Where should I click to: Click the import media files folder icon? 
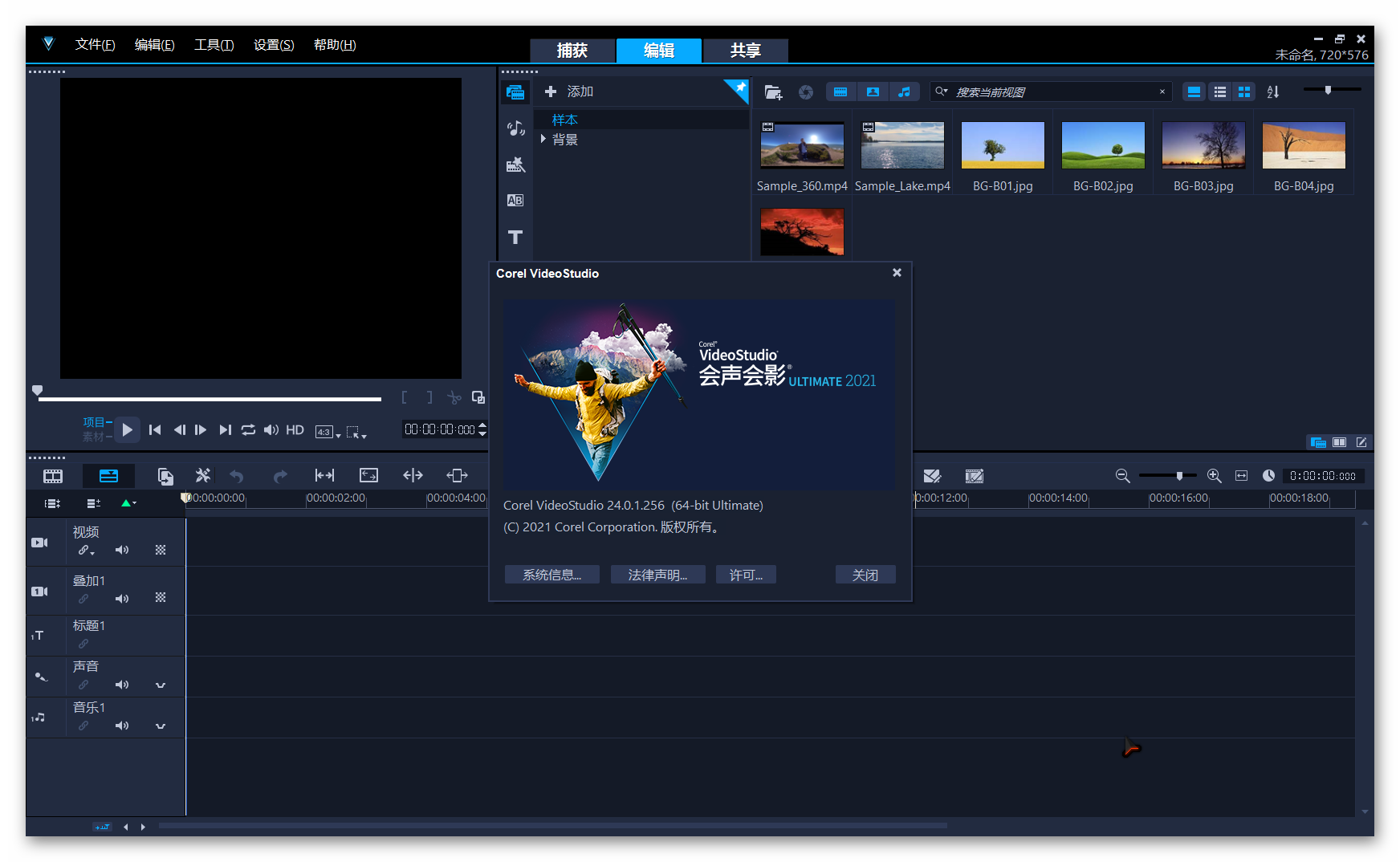coord(773,92)
